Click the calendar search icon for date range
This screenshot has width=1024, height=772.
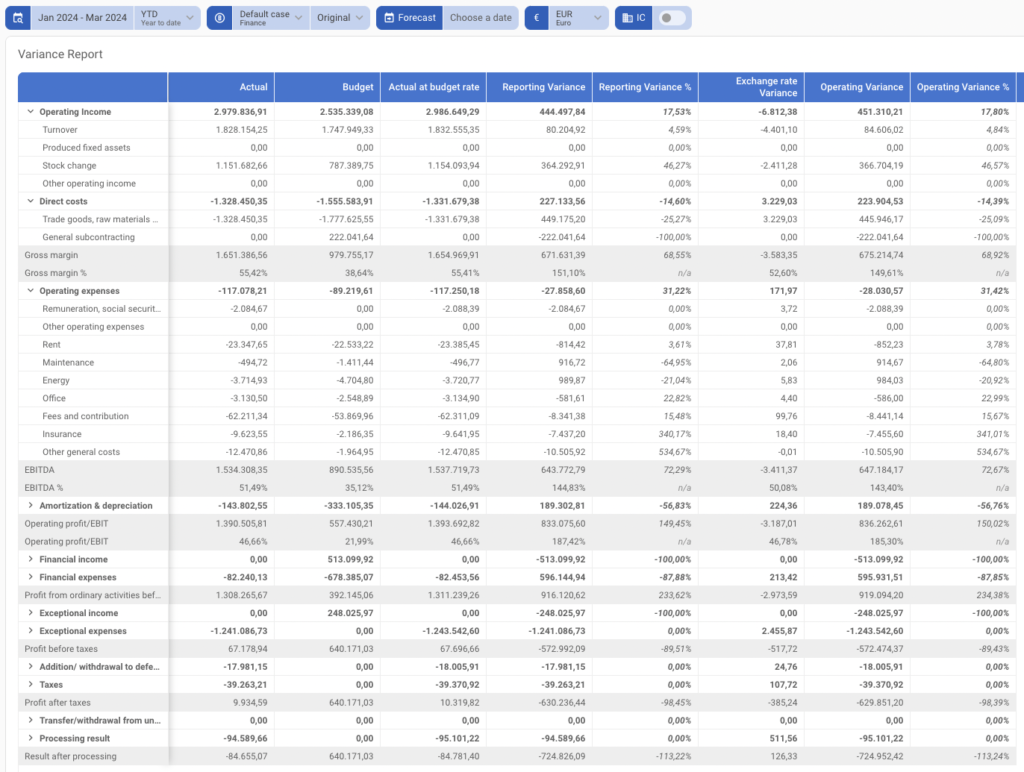(19, 18)
